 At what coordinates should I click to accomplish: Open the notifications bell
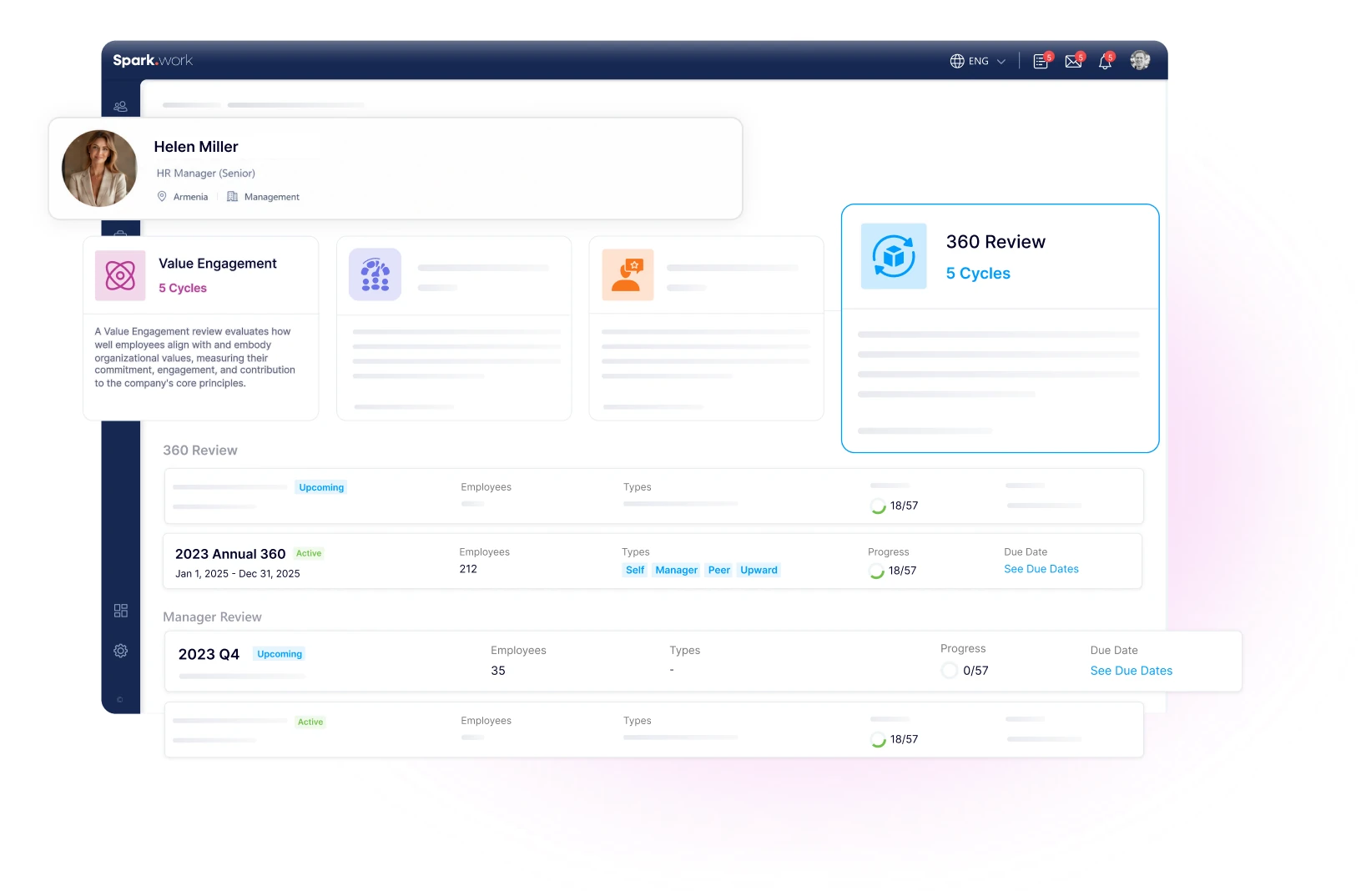[1106, 61]
